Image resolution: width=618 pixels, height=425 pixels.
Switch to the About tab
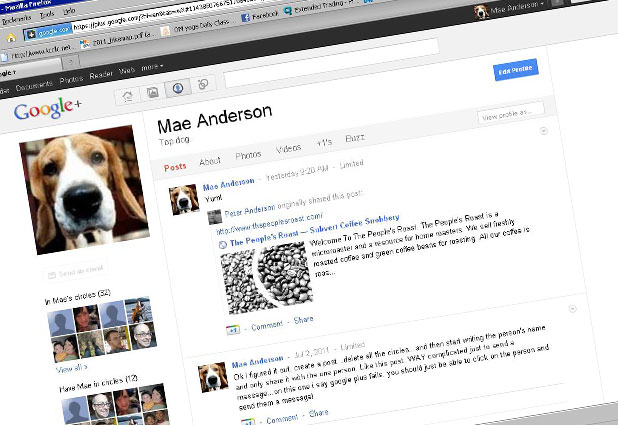210,161
